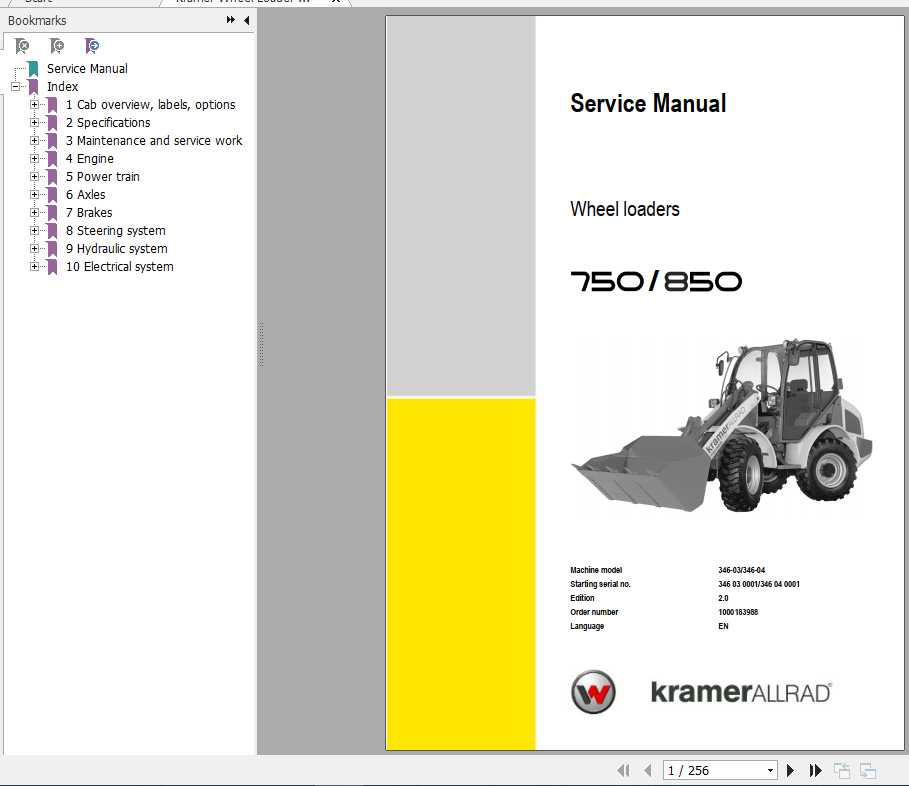Click the delete bookmark icon in Bookmarks toolbar
The image size is (909, 786).
[22, 46]
